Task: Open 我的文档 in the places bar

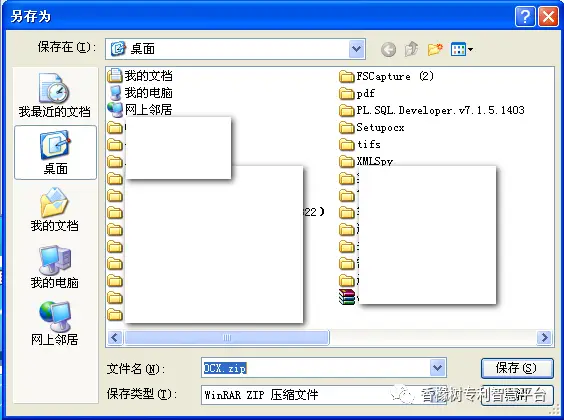Action: [x=55, y=210]
